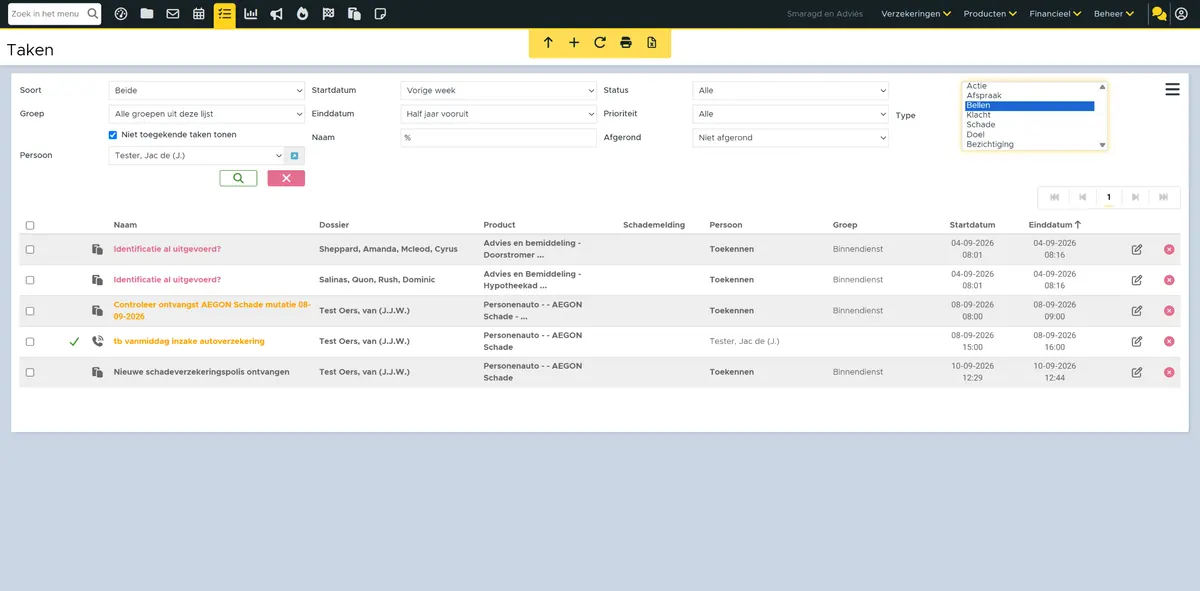
Task: Tick checkbox for the Salinas, Quon task row
Action: 30,280
